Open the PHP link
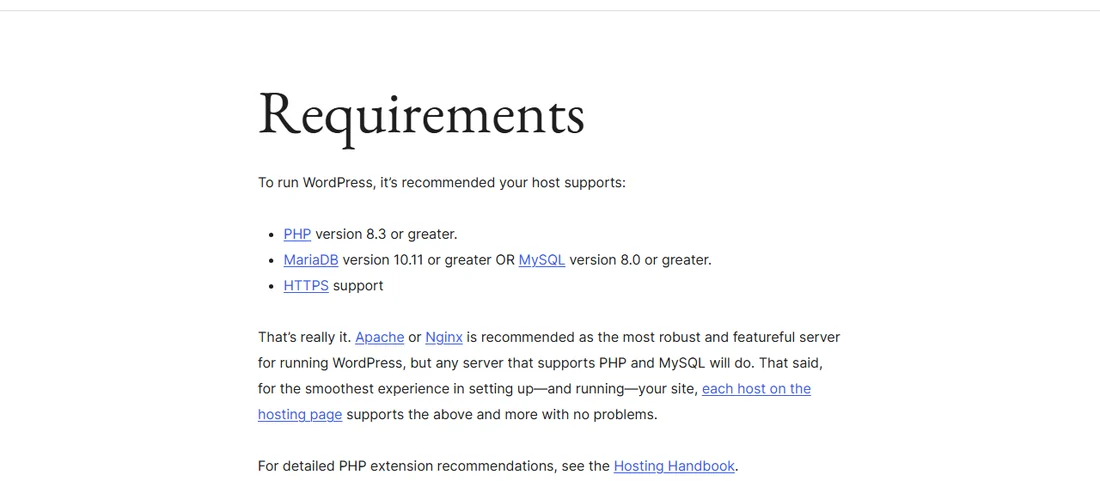 point(297,234)
